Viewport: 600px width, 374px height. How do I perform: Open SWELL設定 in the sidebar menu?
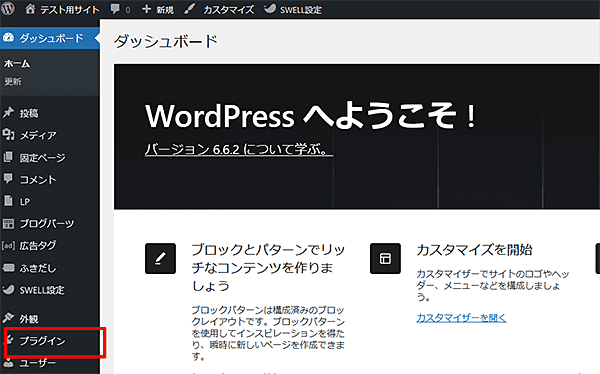click(42, 291)
